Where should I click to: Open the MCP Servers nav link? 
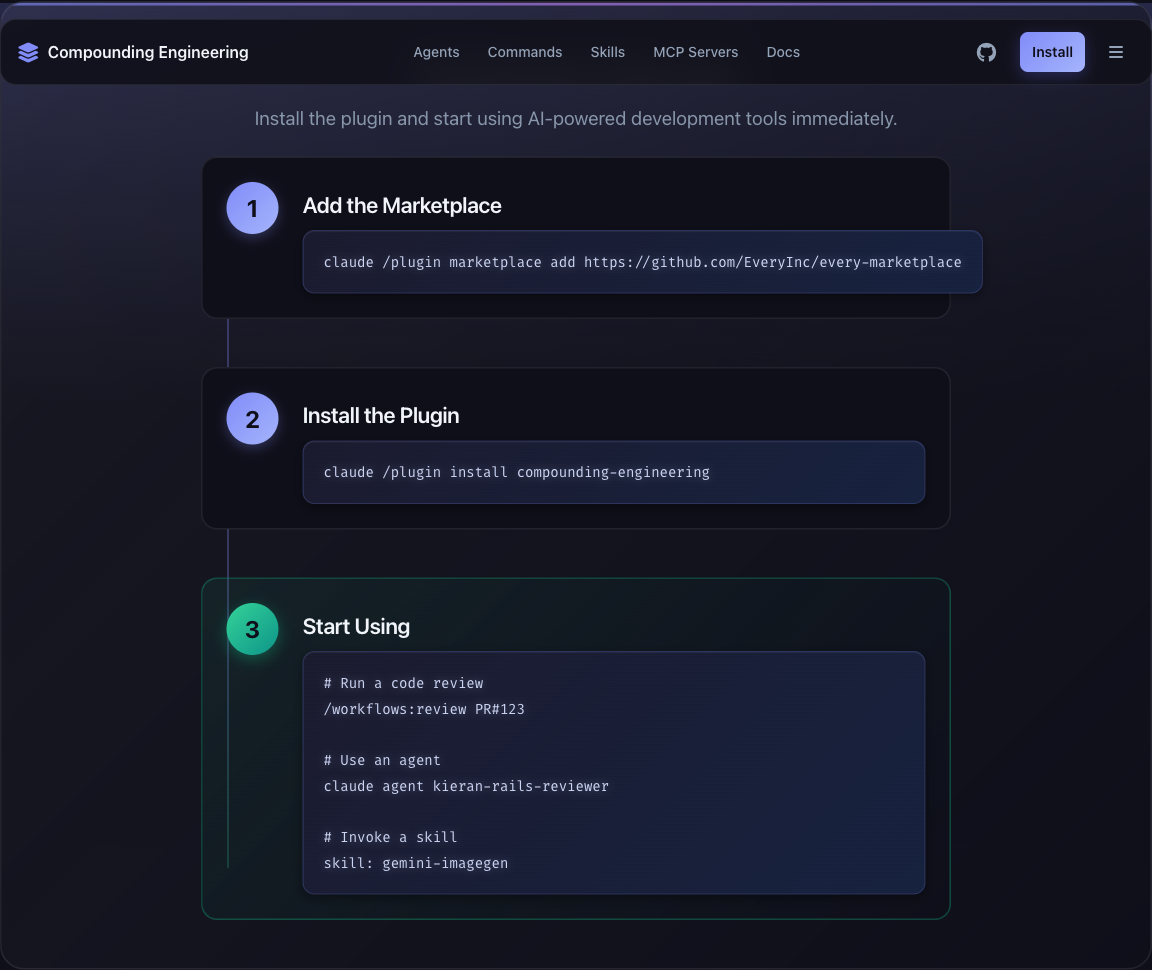695,52
